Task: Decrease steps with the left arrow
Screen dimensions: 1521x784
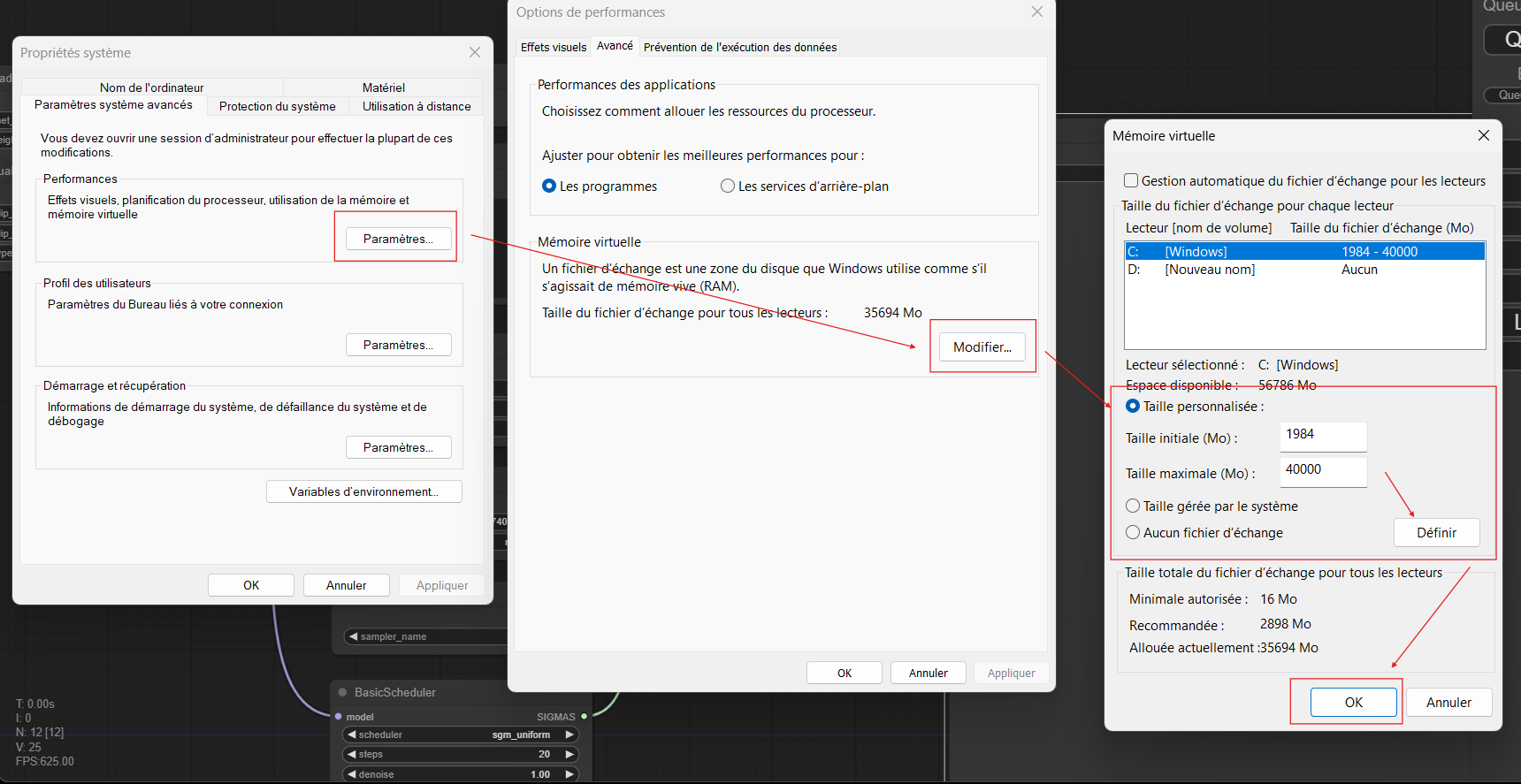Action: coord(352,754)
